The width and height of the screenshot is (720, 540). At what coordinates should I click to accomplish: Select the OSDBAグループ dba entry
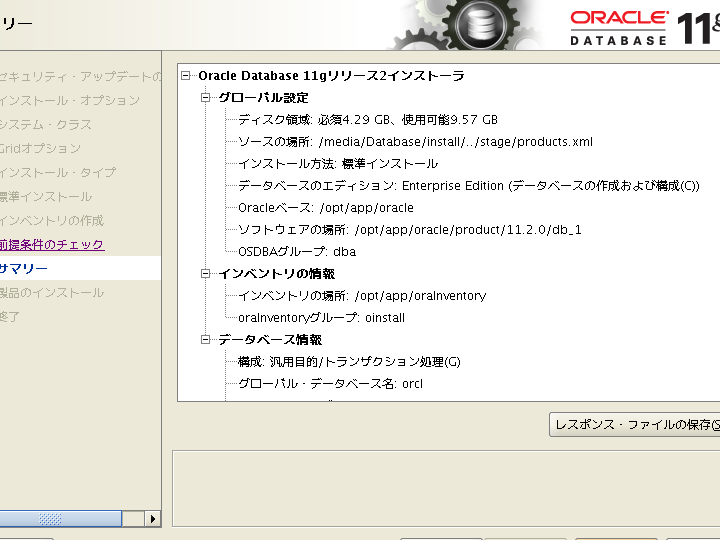point(296,252)
